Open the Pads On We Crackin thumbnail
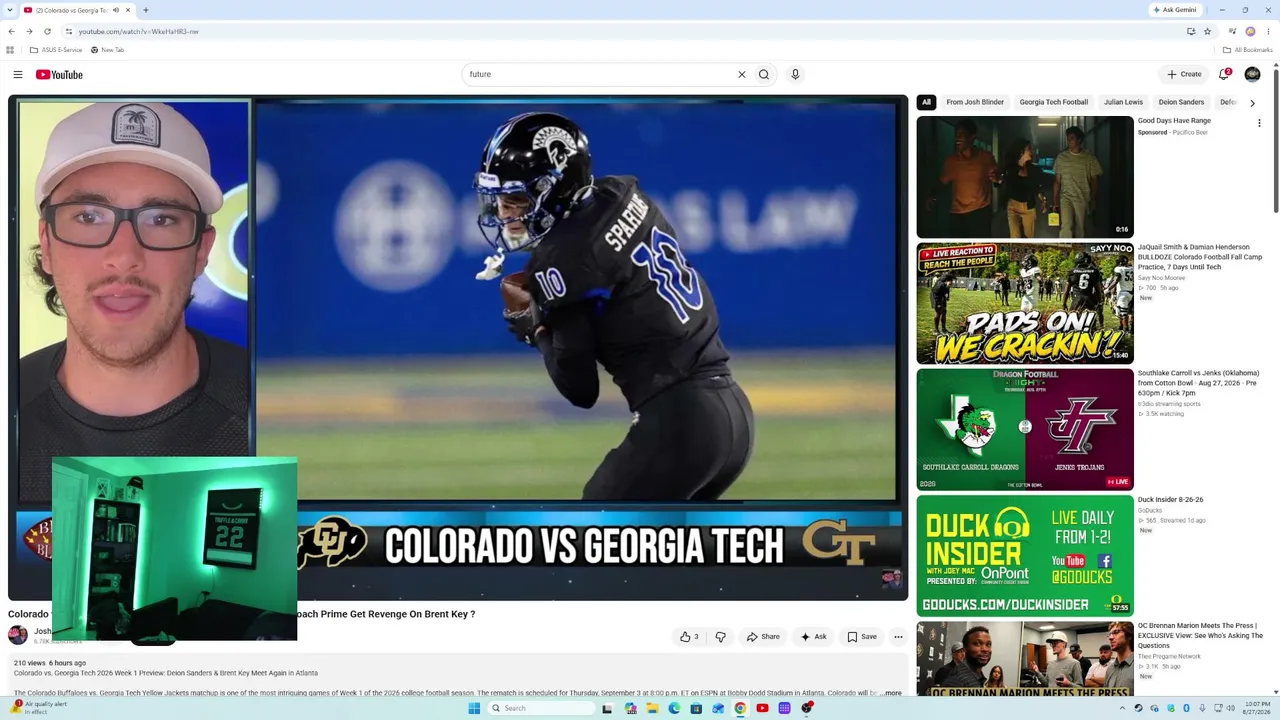 click(1025, 303)
